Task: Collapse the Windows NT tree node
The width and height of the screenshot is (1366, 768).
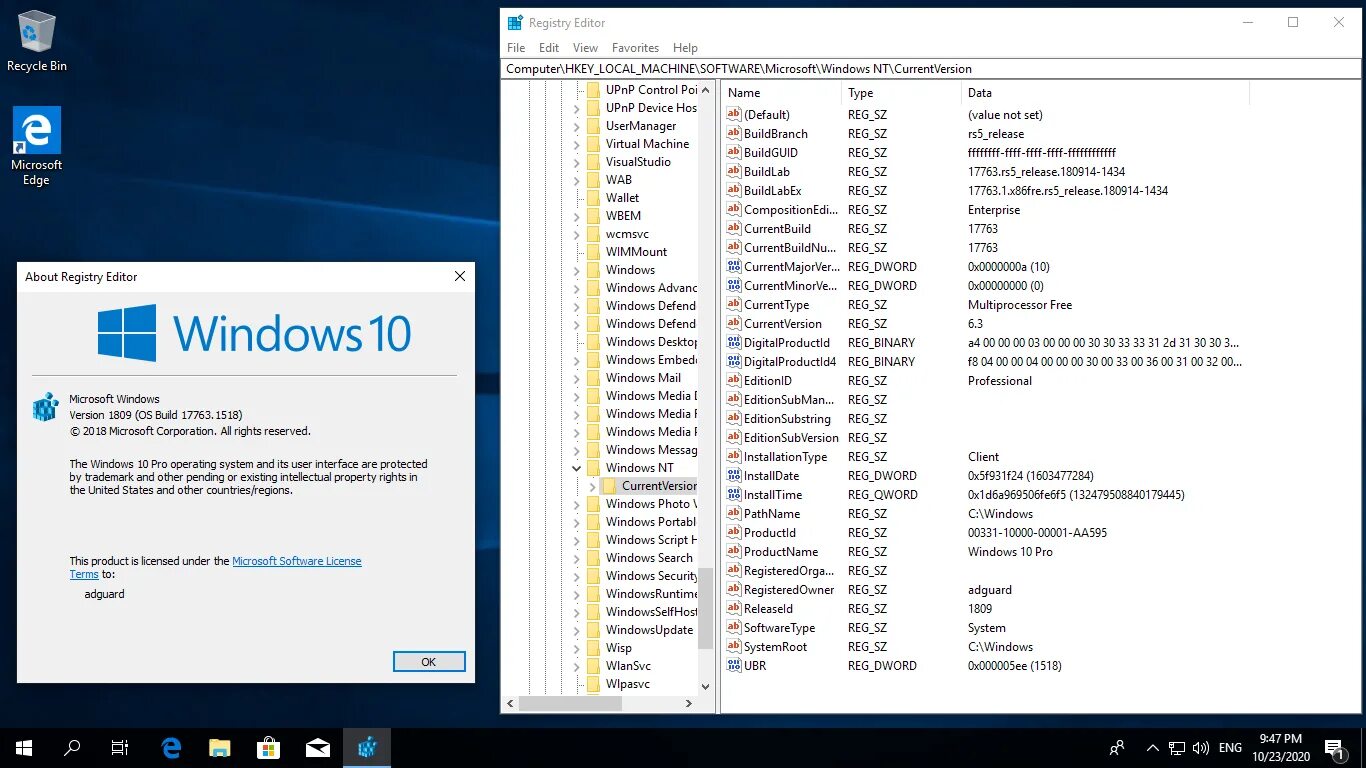Action: click(x=577, y=468)
